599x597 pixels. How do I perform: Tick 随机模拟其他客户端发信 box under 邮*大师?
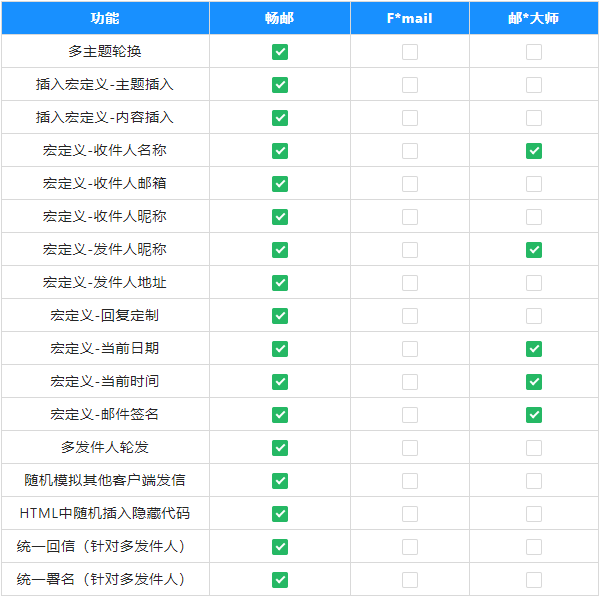pyautogui.click(x=534, y=481)
